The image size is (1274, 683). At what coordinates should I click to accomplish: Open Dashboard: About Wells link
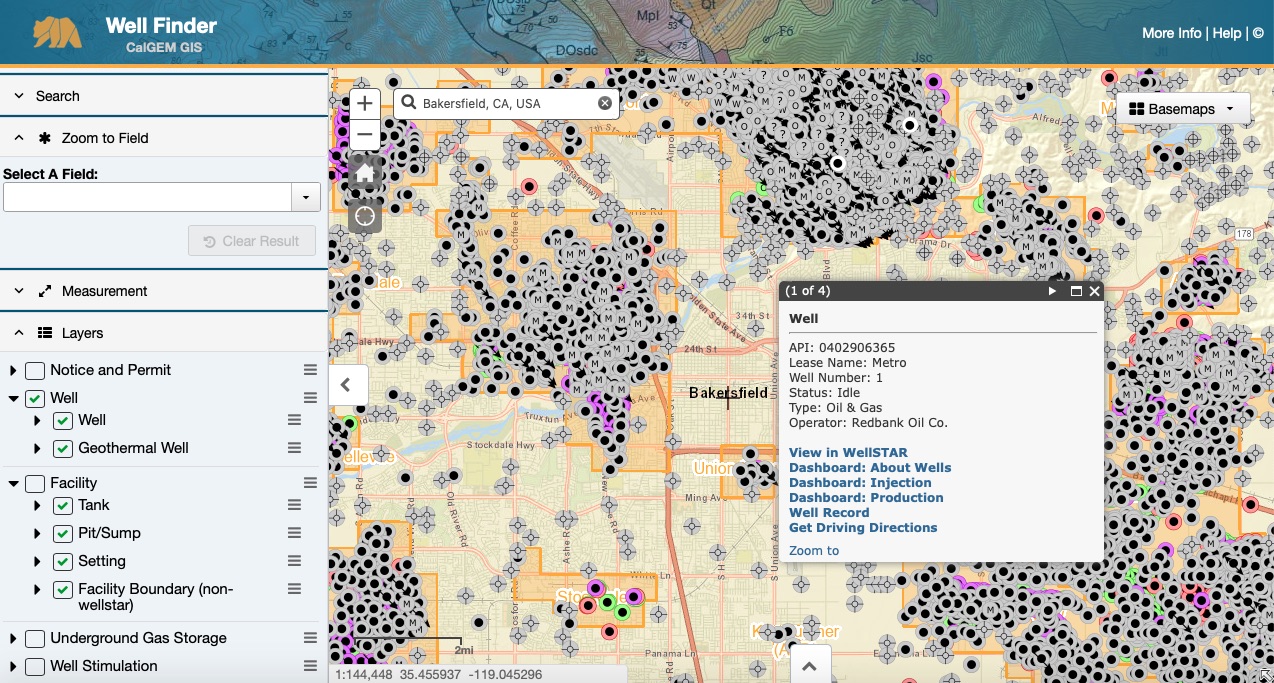click(870, 468)
